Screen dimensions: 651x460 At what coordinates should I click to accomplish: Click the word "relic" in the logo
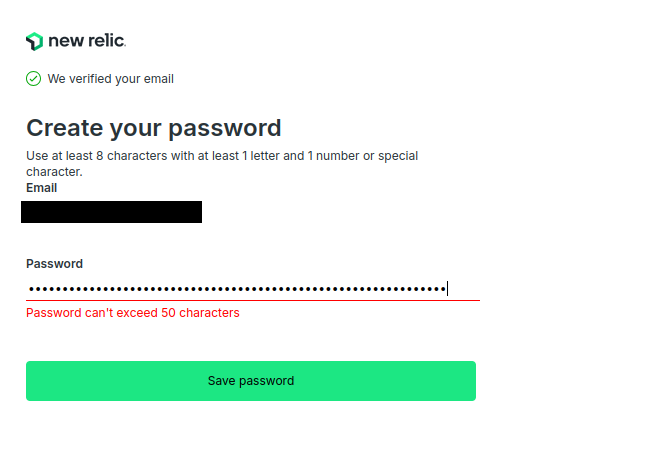click(106, 41)
